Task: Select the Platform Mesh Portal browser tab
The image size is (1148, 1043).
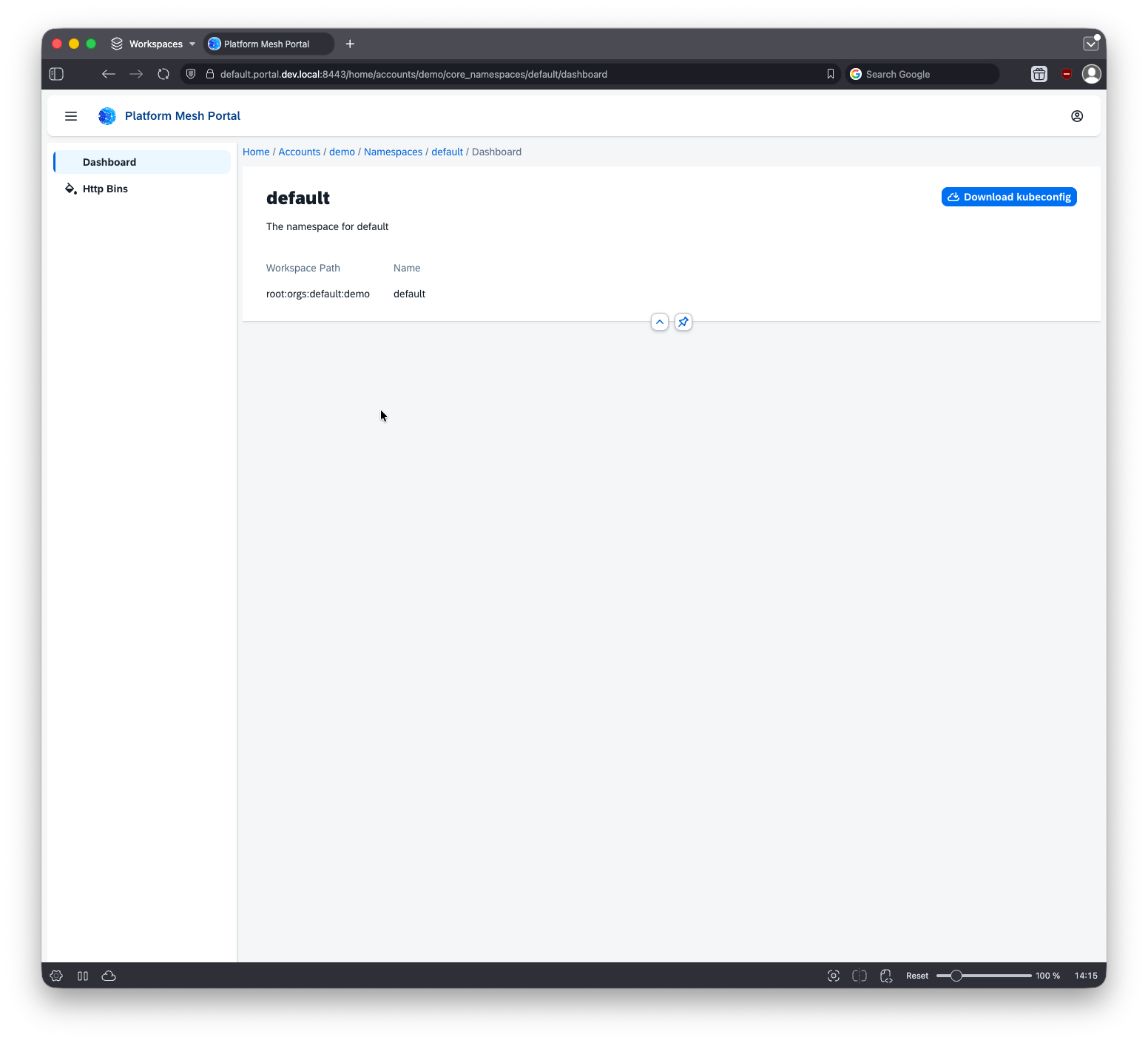Action: point(268,44)
